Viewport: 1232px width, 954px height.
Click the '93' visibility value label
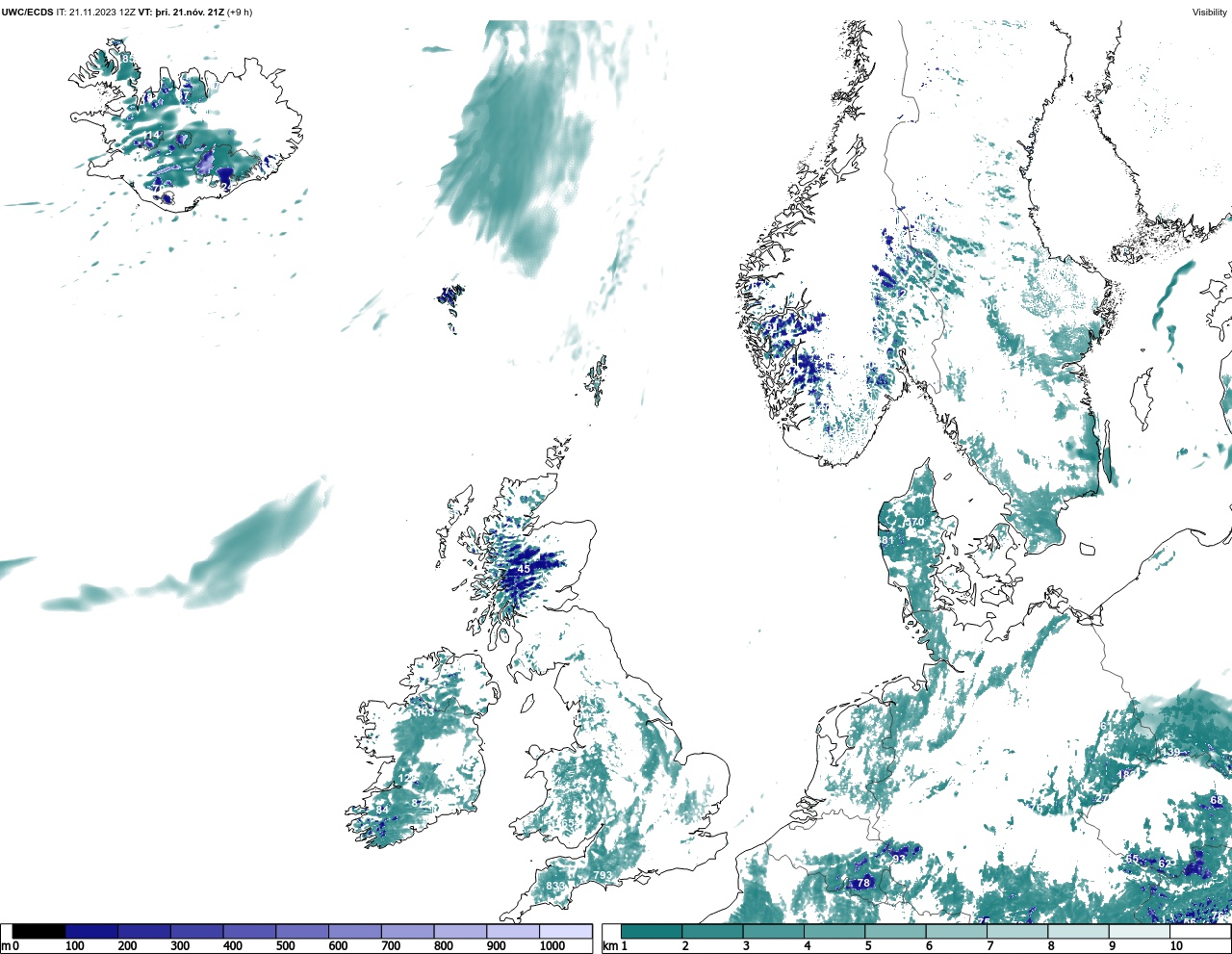pyautogui.click(x=899, y=858)
